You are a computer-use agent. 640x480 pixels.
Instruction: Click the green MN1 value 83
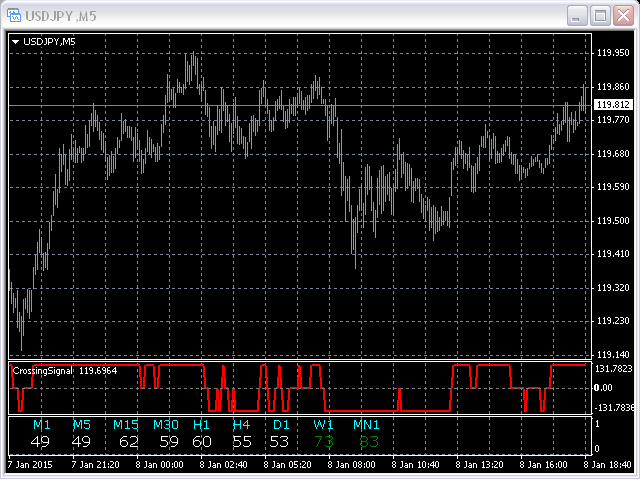[369, 442]
